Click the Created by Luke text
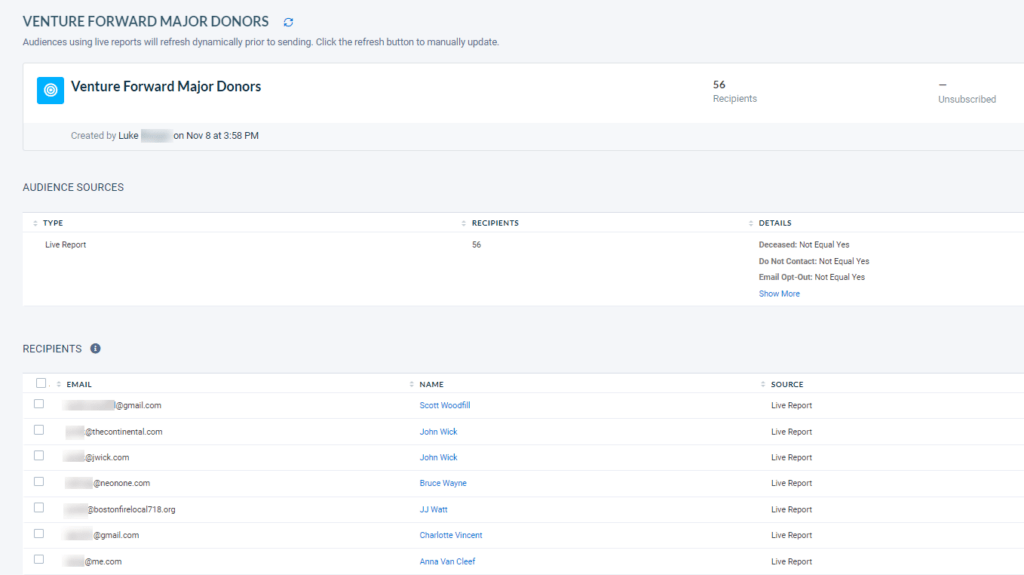 (x=104, y=136)
